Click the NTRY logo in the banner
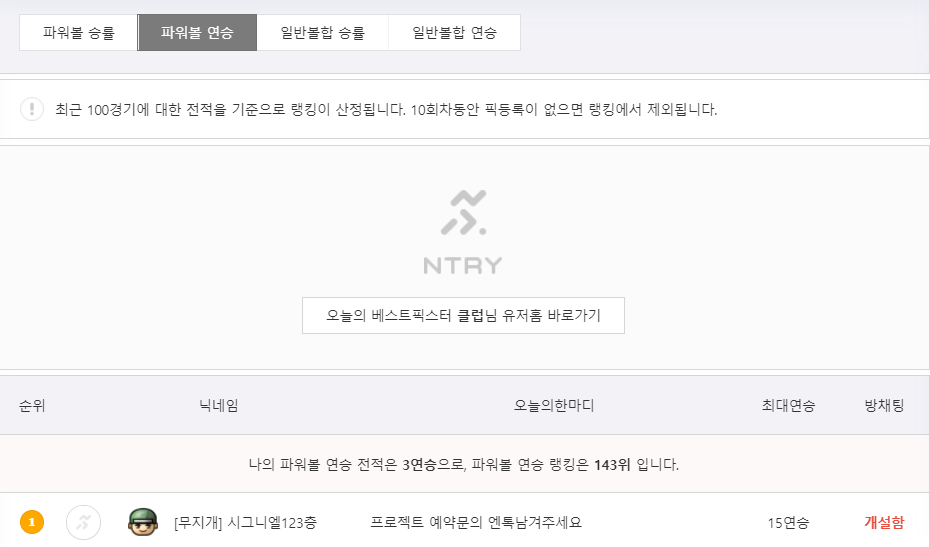 (x=463, y=232)
